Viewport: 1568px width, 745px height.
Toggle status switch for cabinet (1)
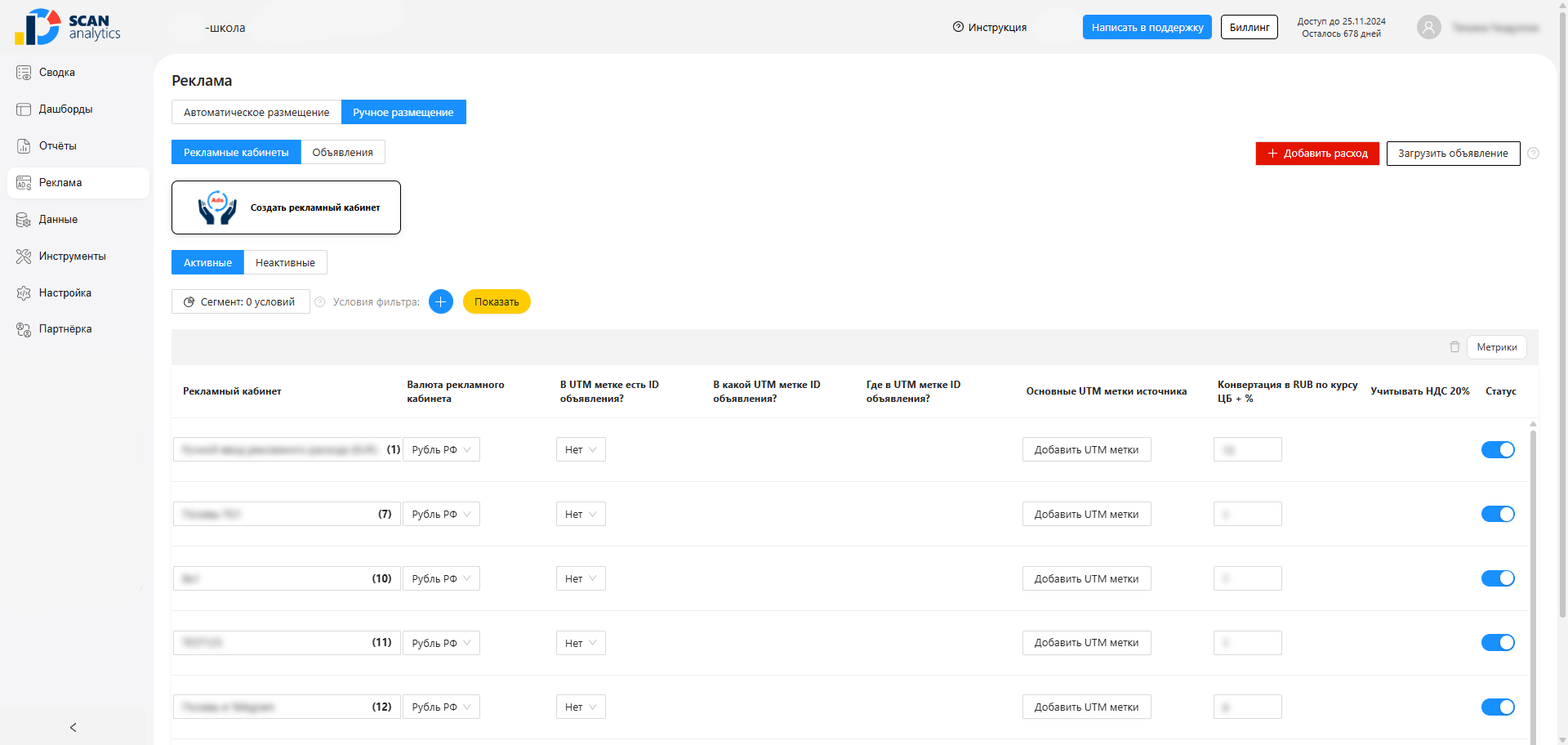point(1498,450)
